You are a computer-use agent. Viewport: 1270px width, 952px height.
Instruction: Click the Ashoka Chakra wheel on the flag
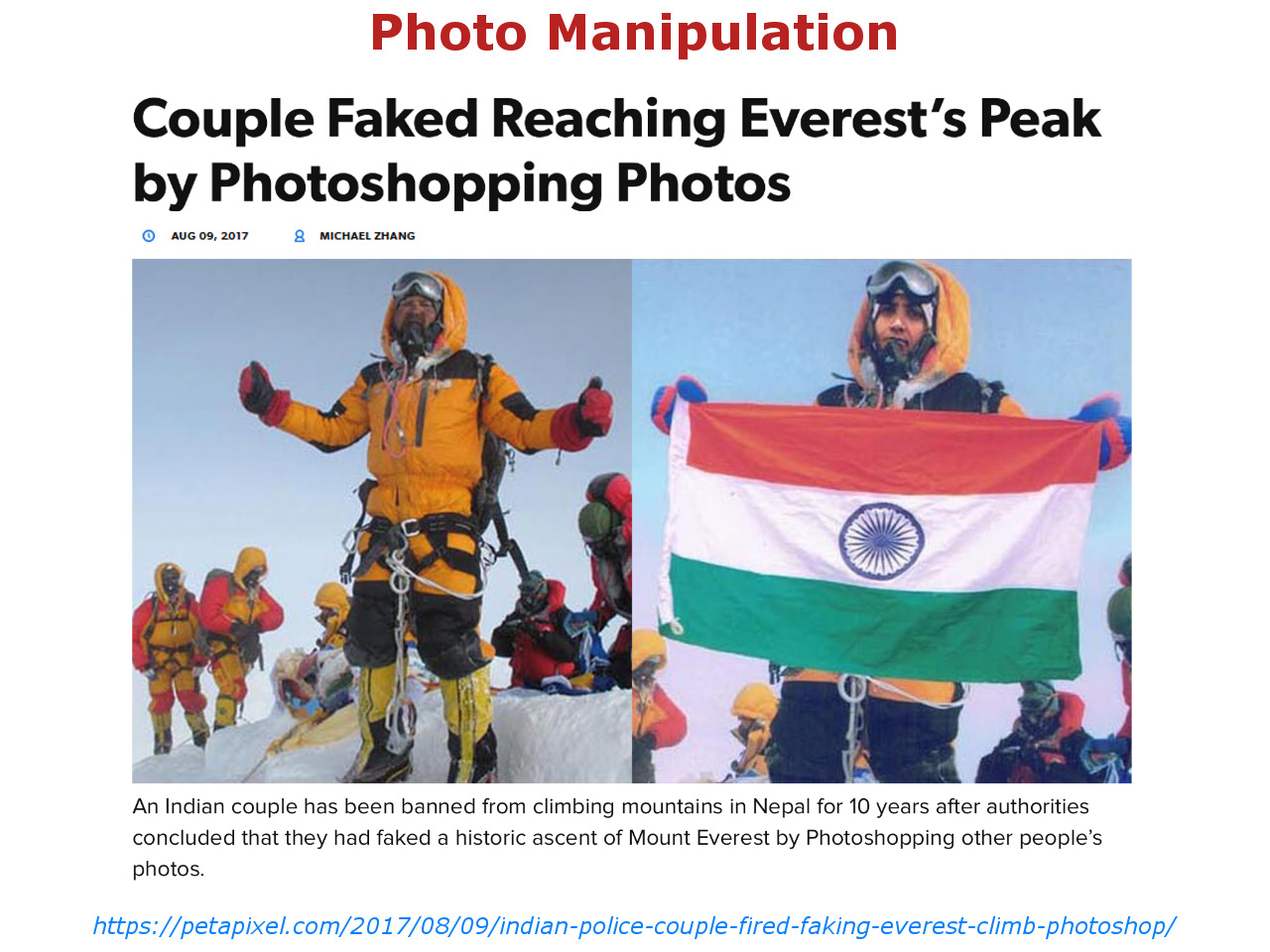(x=881, y=541)
